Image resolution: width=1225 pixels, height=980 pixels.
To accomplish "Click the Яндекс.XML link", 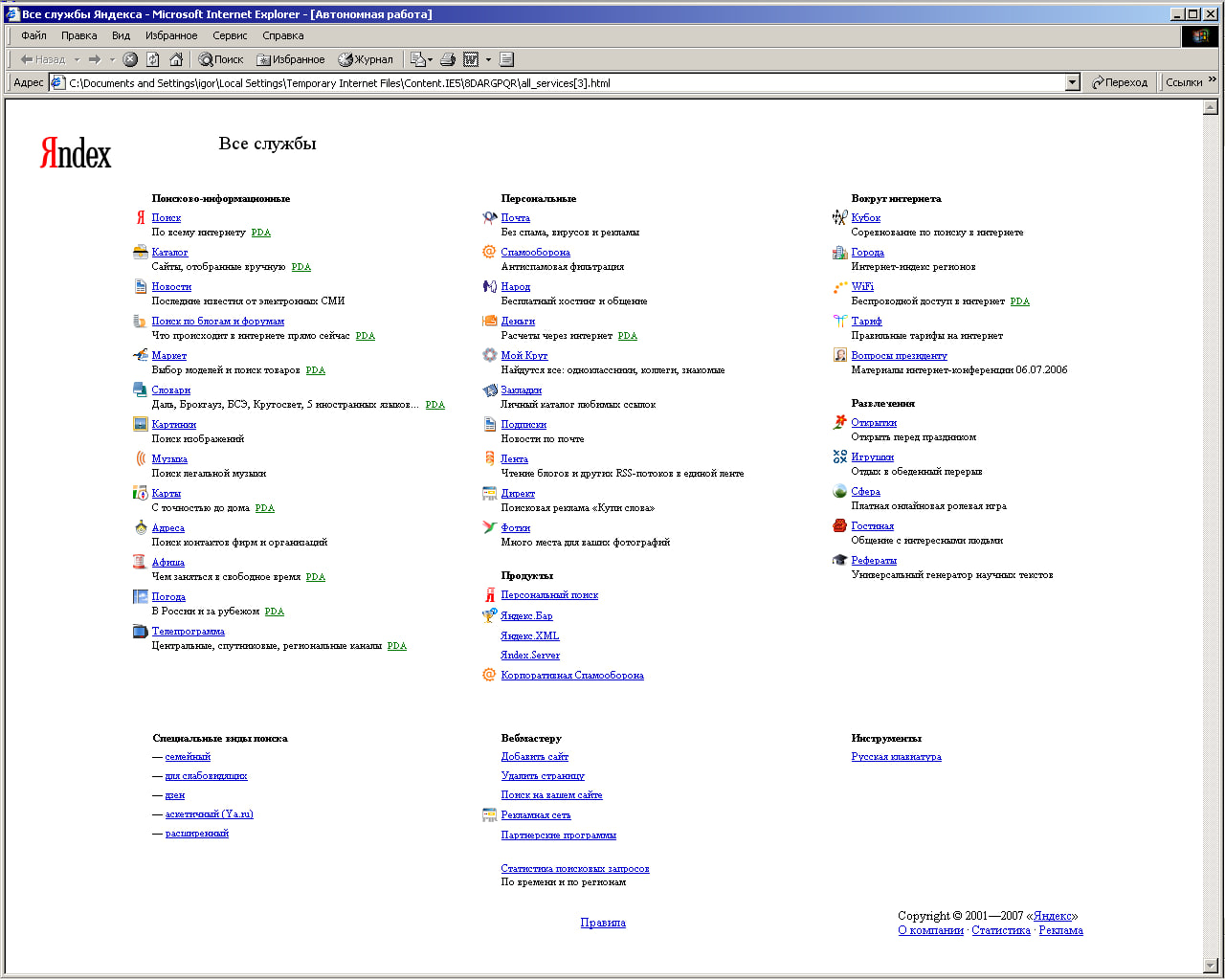I will (x=530, y=635).
